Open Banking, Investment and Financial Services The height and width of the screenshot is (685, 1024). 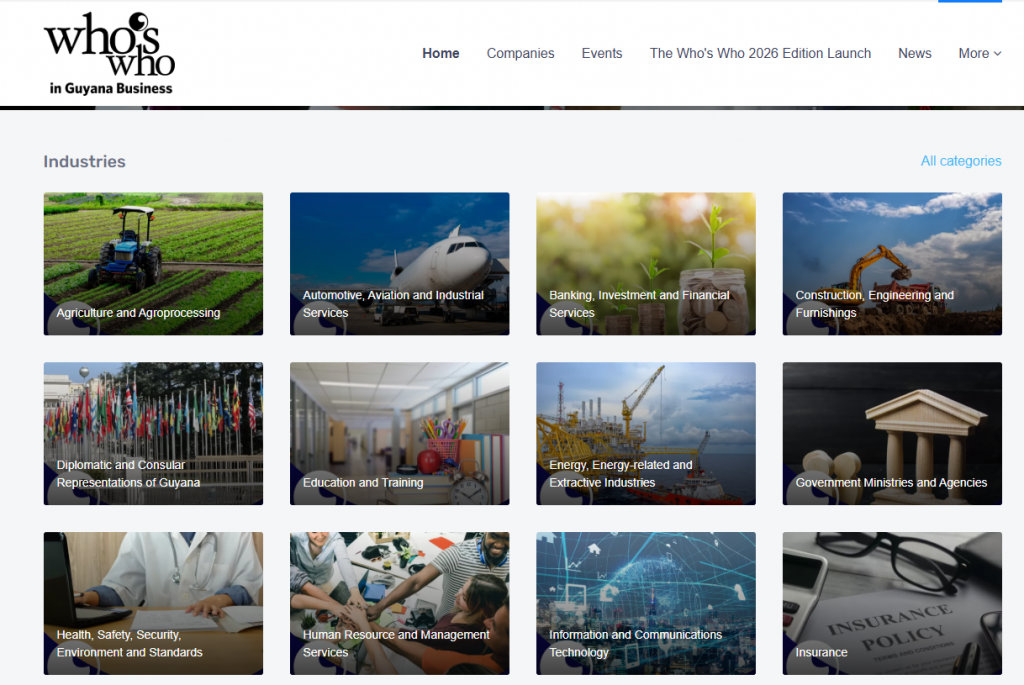(x=645, y=264)
